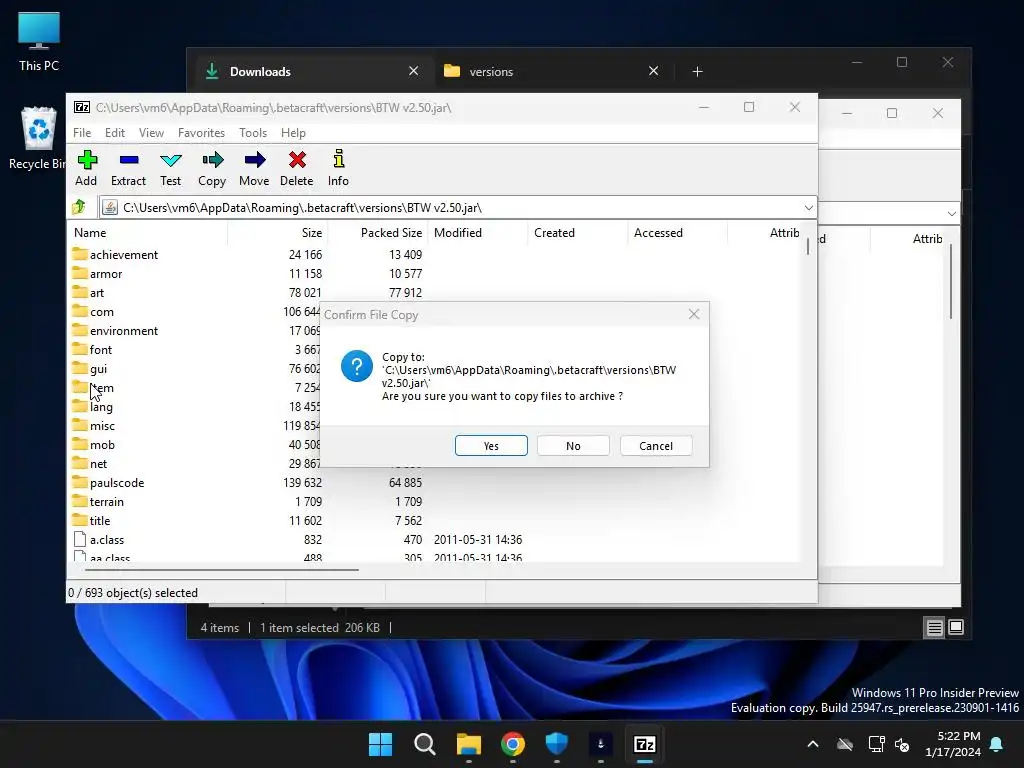Screen dimensions: 1024x768
Task: Click the Up one level folder icon
Action: [80, 208]
